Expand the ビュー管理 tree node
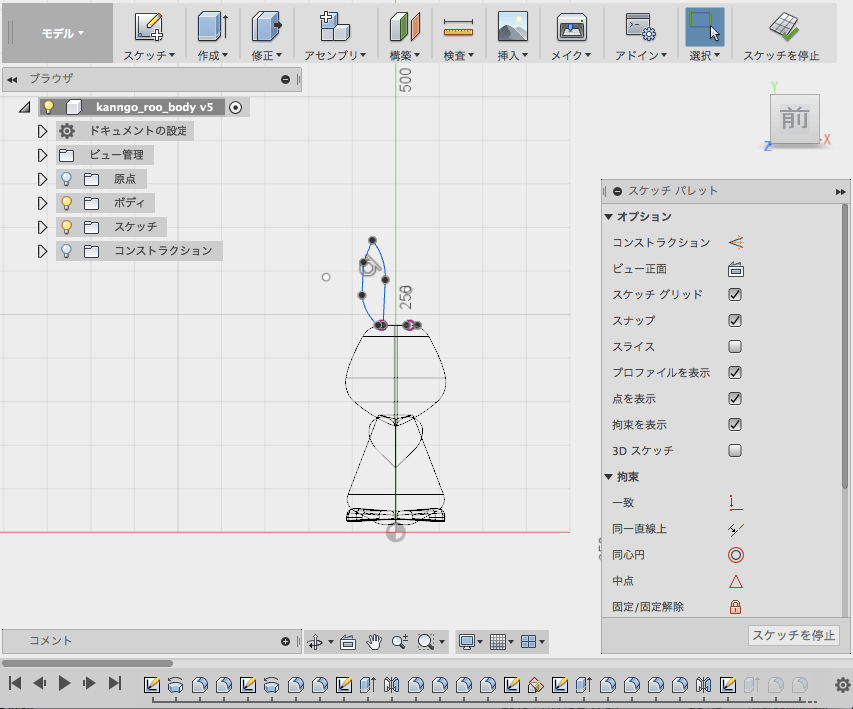Image resolution: width=853 pixels, height=709 pixels. [42, 155]
